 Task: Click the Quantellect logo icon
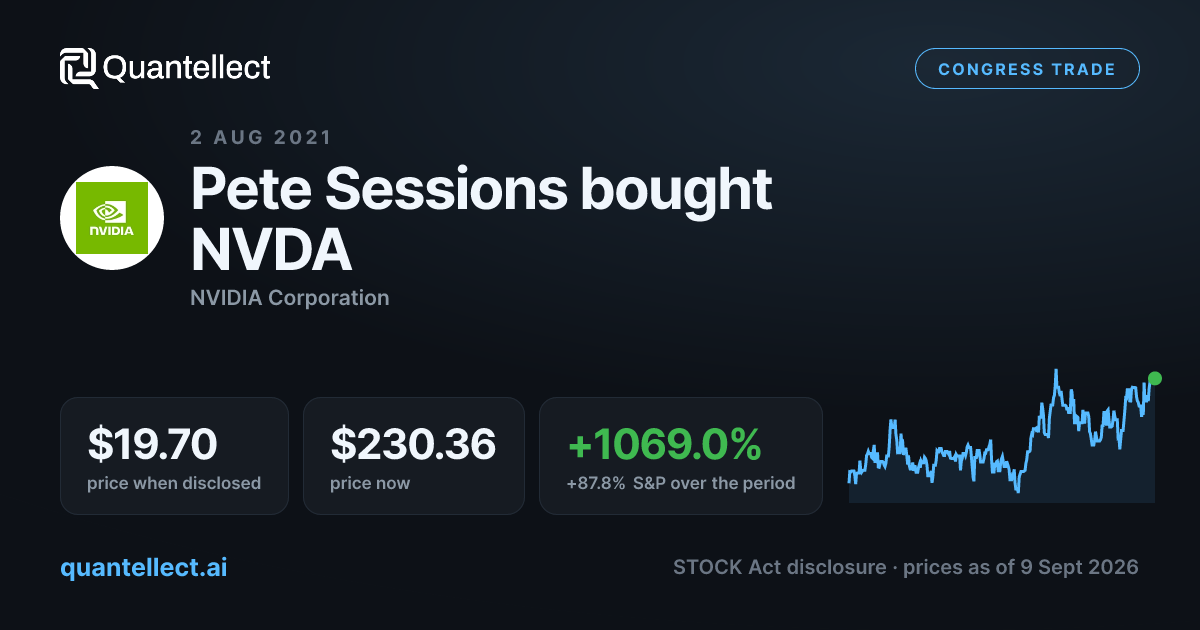coord(78,68)
